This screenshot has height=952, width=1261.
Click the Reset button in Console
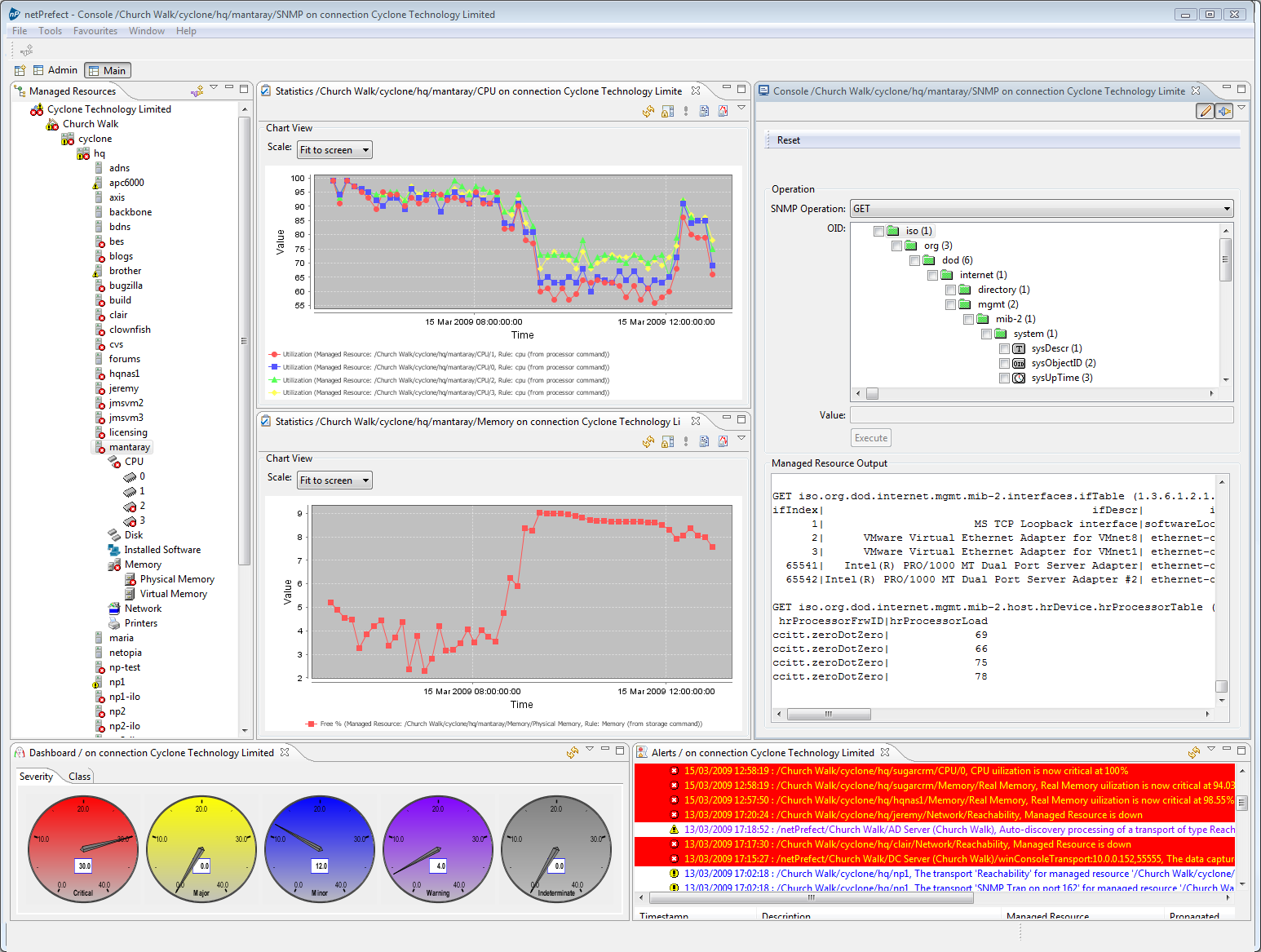coord(789,140)
